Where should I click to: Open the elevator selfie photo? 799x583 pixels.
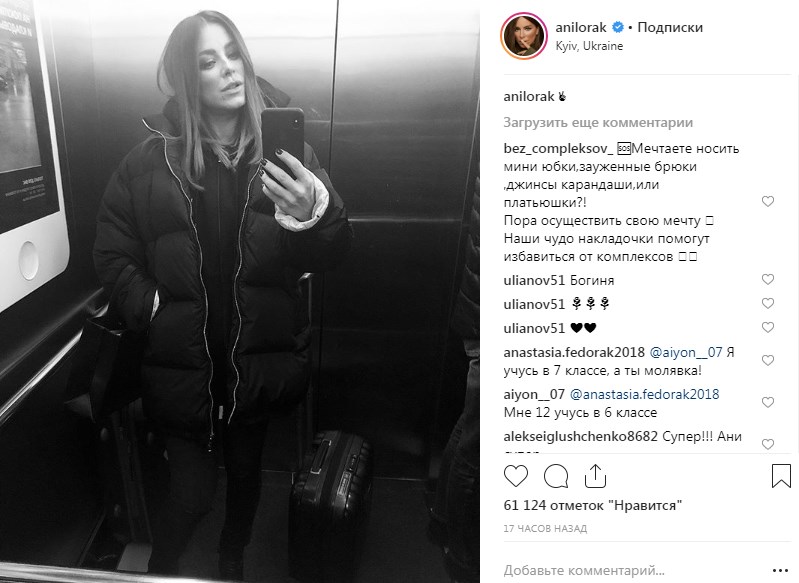click(239, 292)
